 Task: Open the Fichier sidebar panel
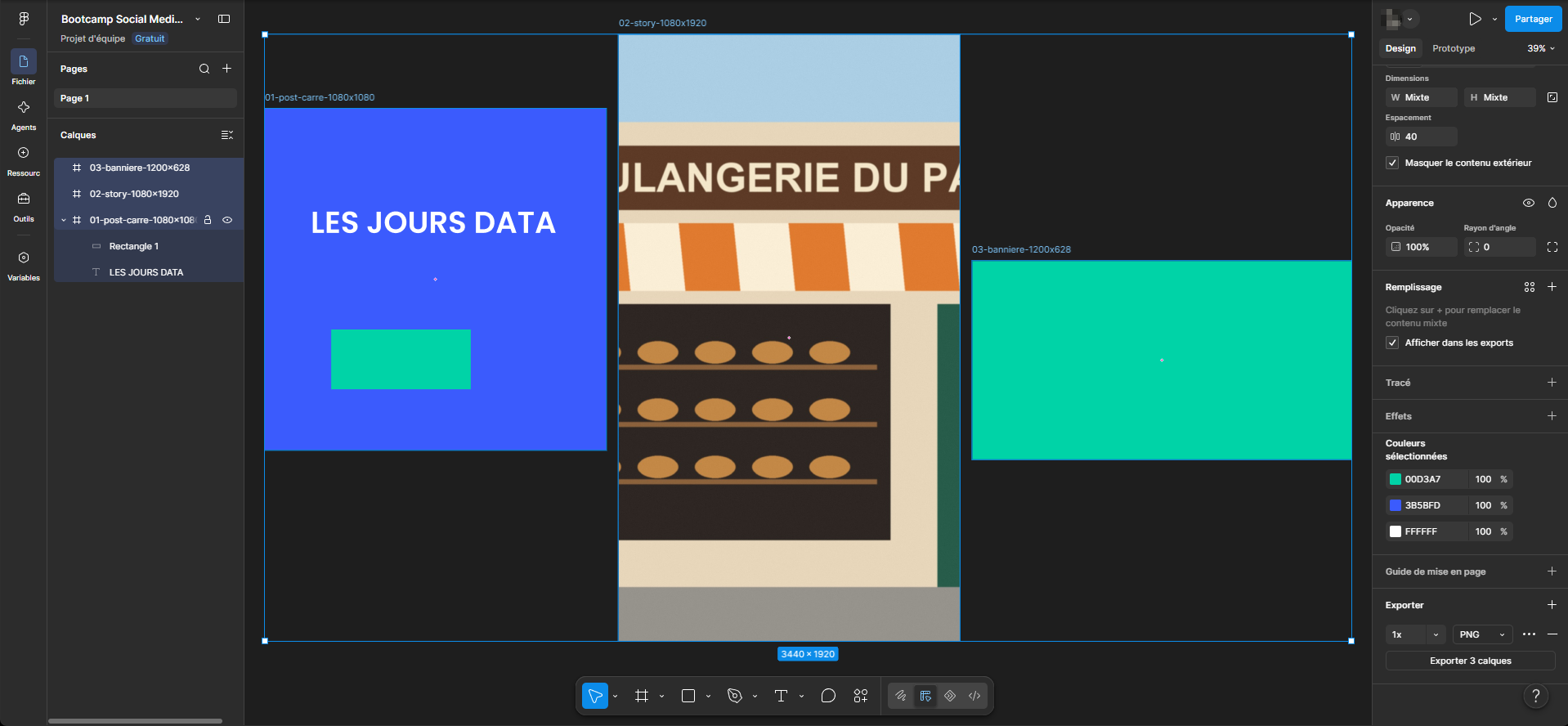pos(24,68)
